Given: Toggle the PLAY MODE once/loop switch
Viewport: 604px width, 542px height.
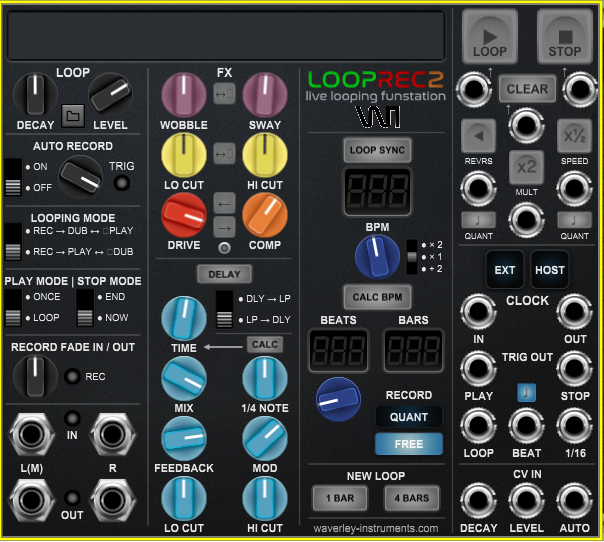Looking at the screenshot, I should pyautogui.click(x=12, y=307).
